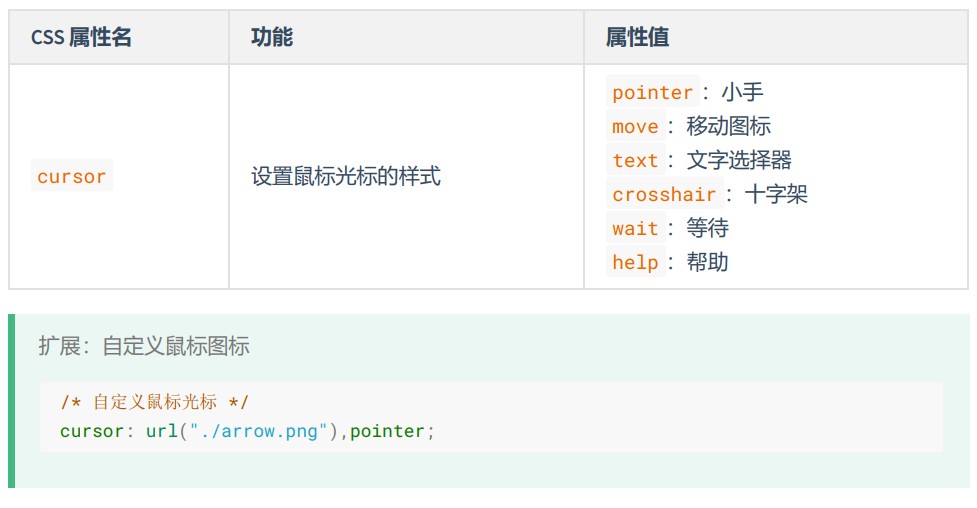Click the code comment "/* 自定义鼠标光标 */"
977x508 pixels.
(x=155, y=403)
